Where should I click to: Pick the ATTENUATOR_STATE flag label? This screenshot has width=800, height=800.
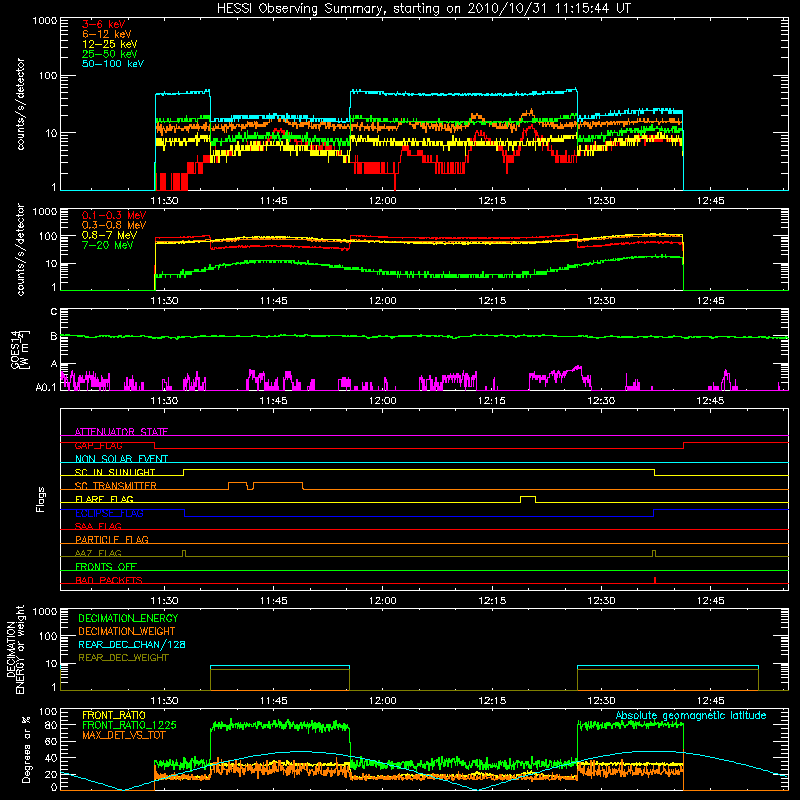[x=121, y=432]
